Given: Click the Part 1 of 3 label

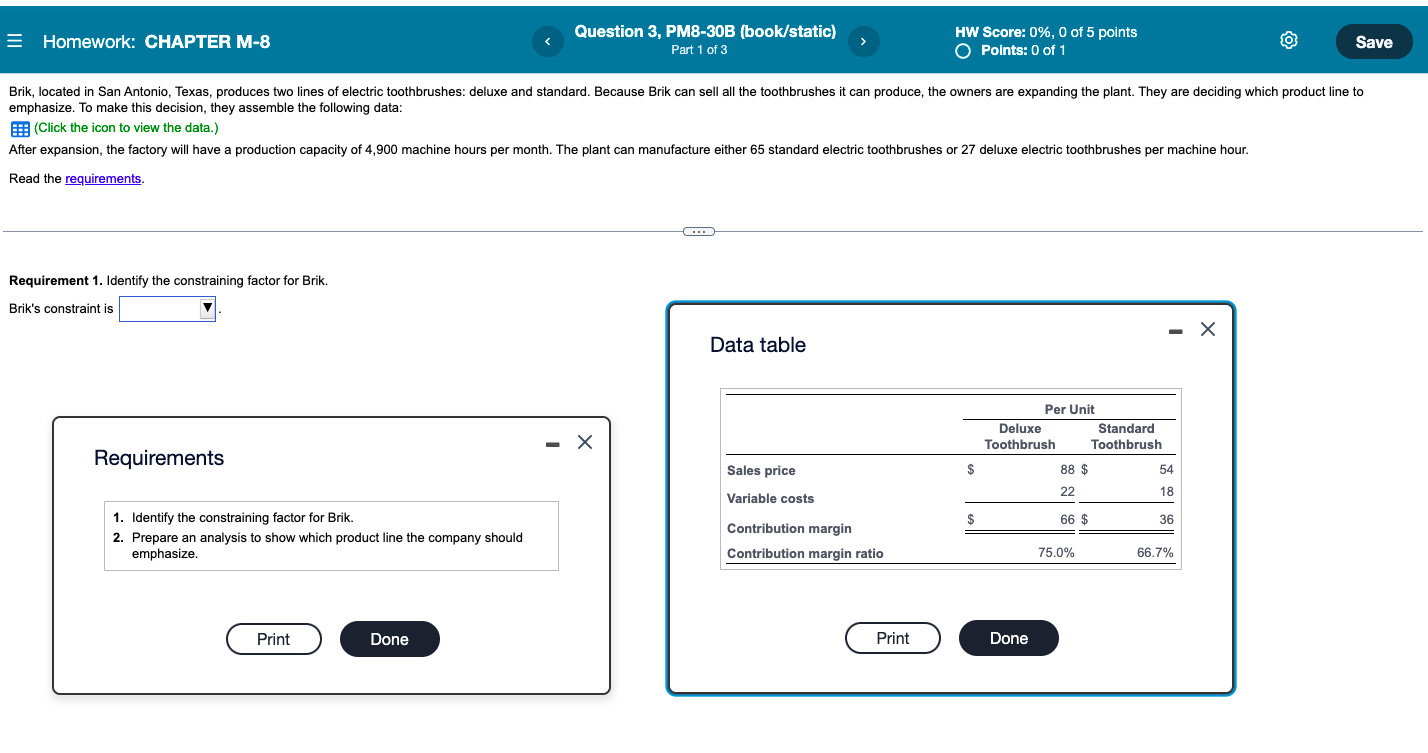Looking at the screenshot, I should pos(699,50).
